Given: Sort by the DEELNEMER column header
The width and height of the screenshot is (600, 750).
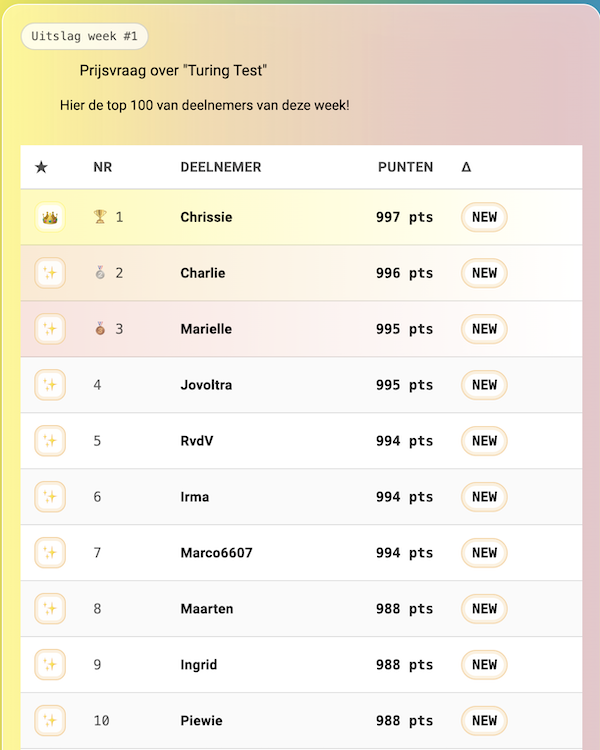Looking at the screenshot, I should coord(220,167).
